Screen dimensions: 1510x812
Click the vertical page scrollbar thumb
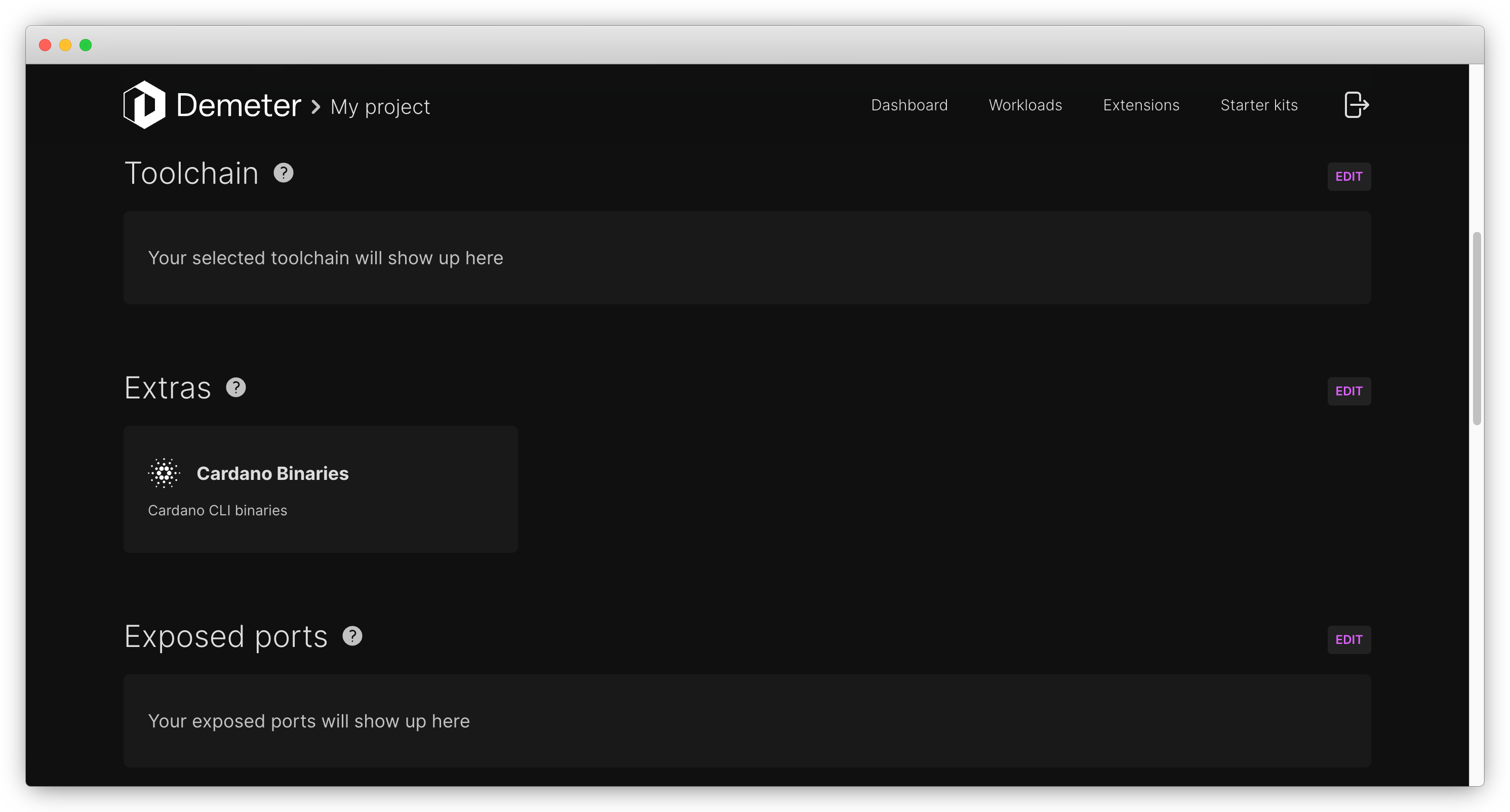(1477, 329)
